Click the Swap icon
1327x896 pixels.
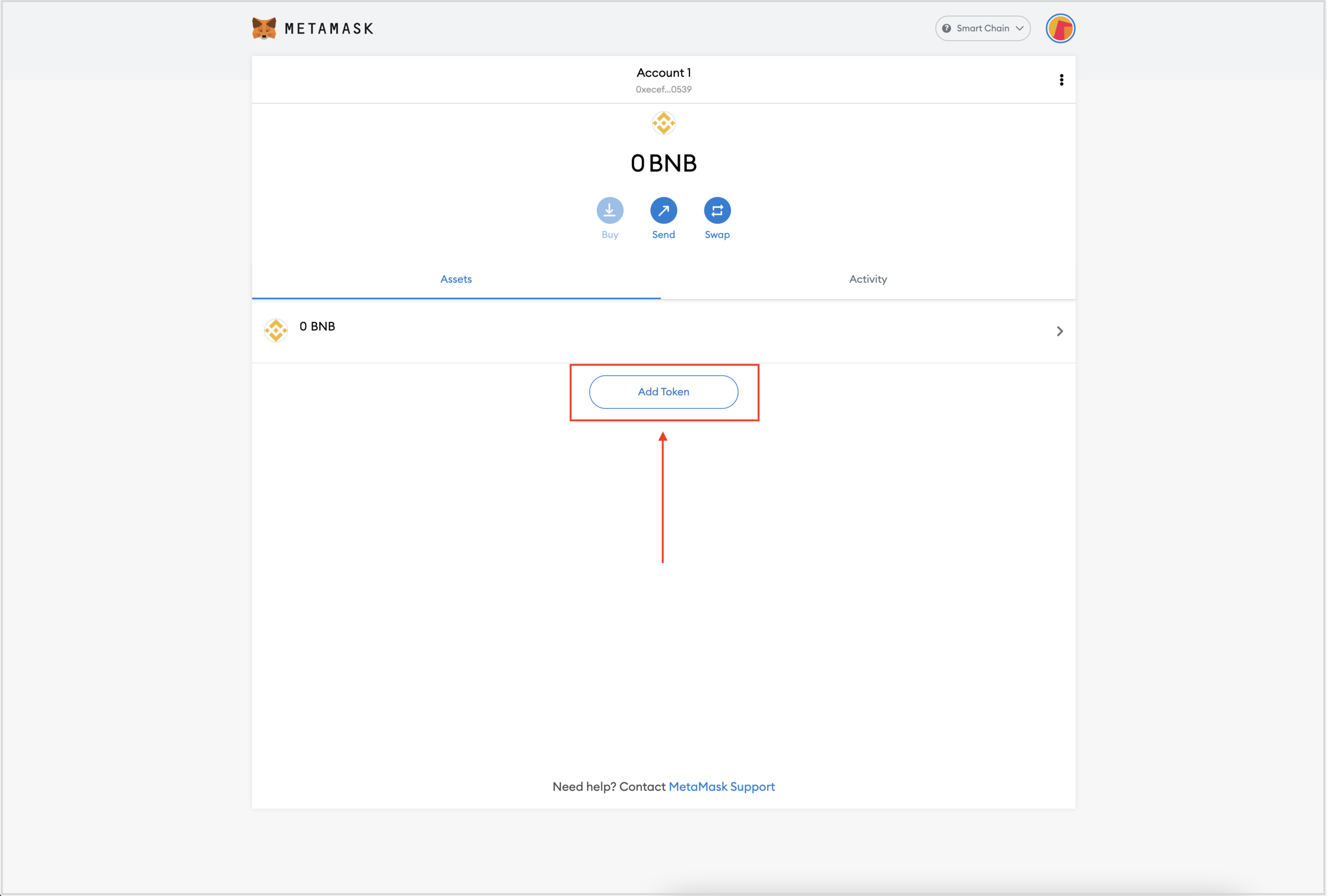(x=717, y=211)
